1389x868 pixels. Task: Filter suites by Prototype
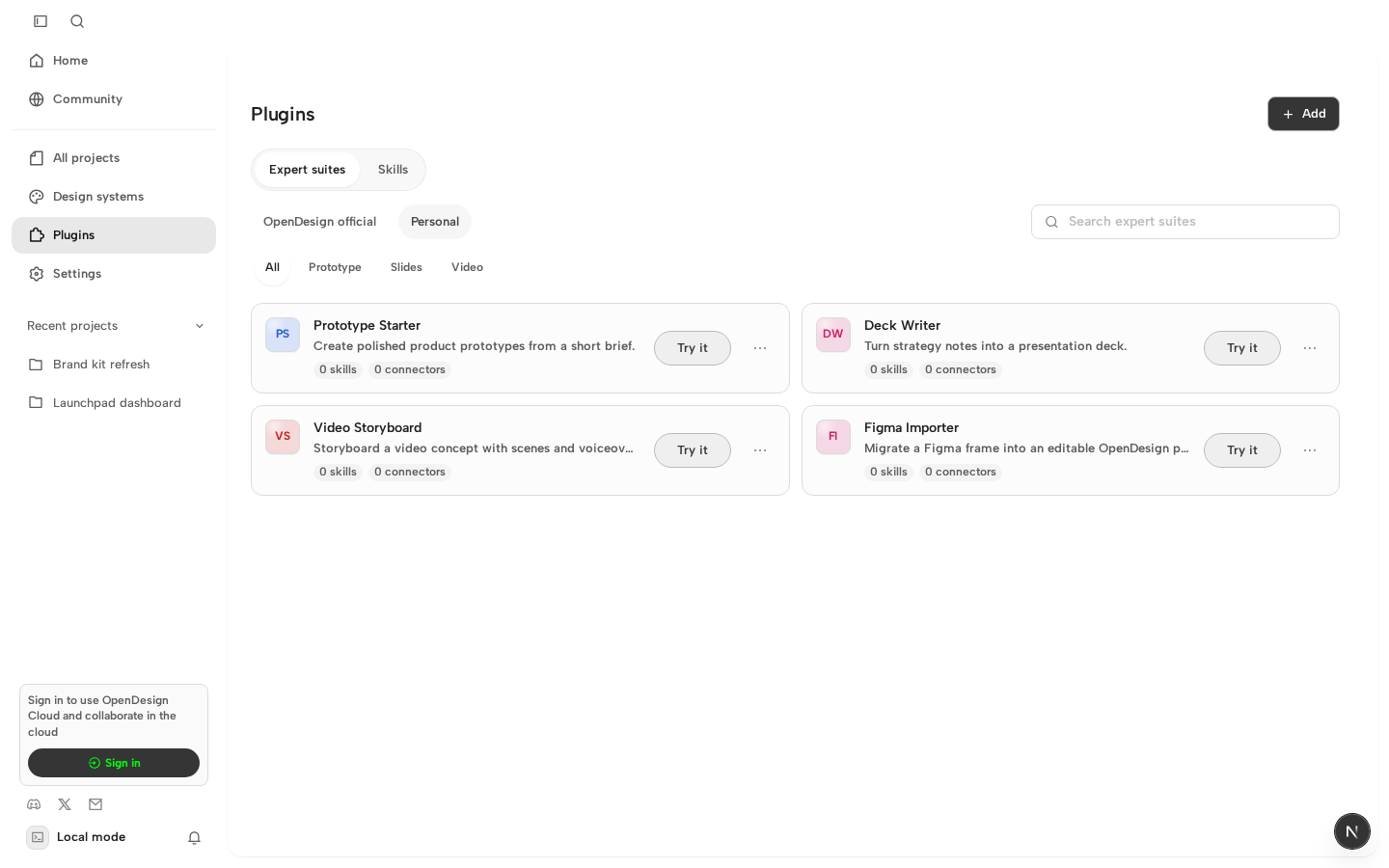pyautogui.click(x=335, y=267)
